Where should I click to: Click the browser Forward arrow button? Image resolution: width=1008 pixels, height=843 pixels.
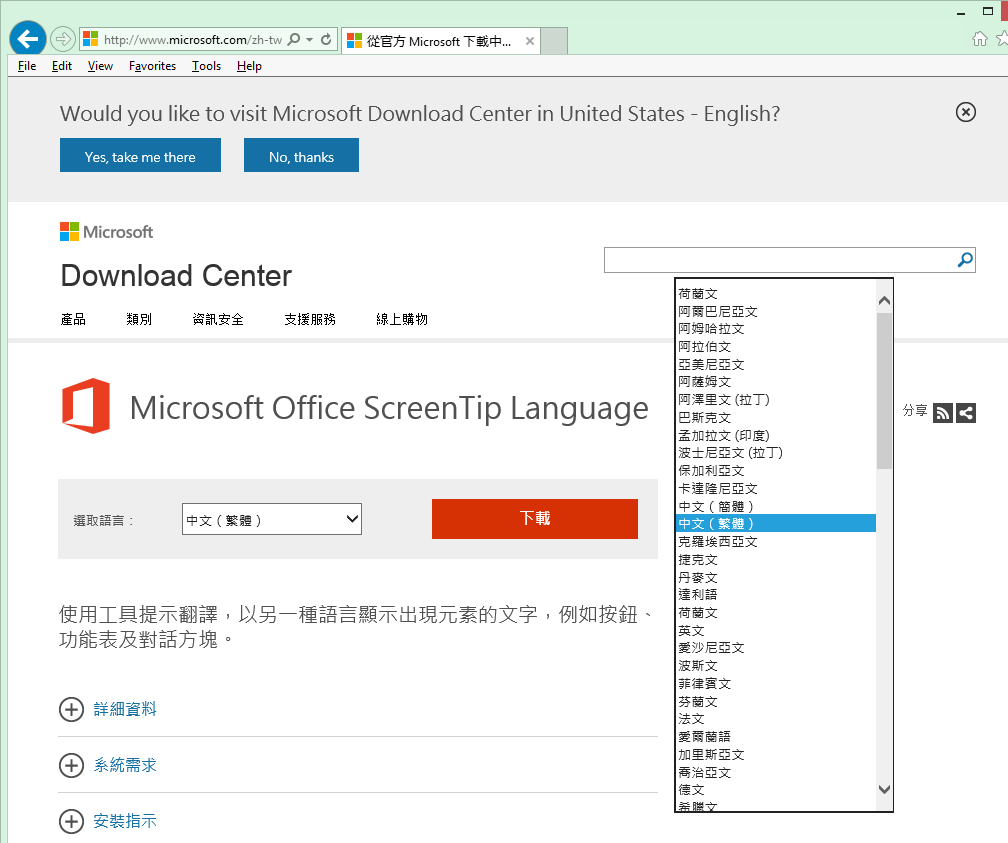coord(62,39)
